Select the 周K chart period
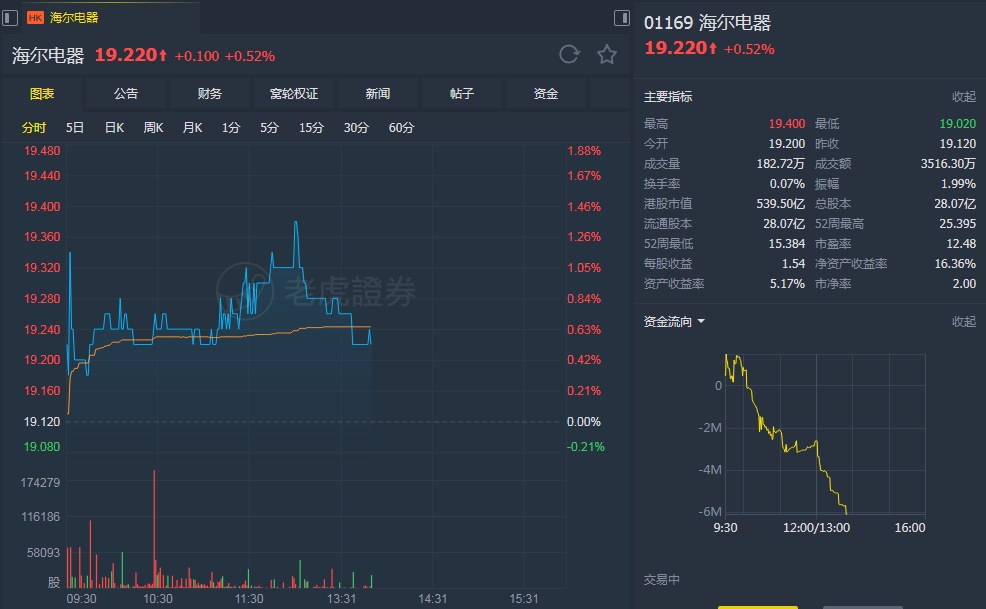This screenshot has width=986, height=609. pos(153,128)
